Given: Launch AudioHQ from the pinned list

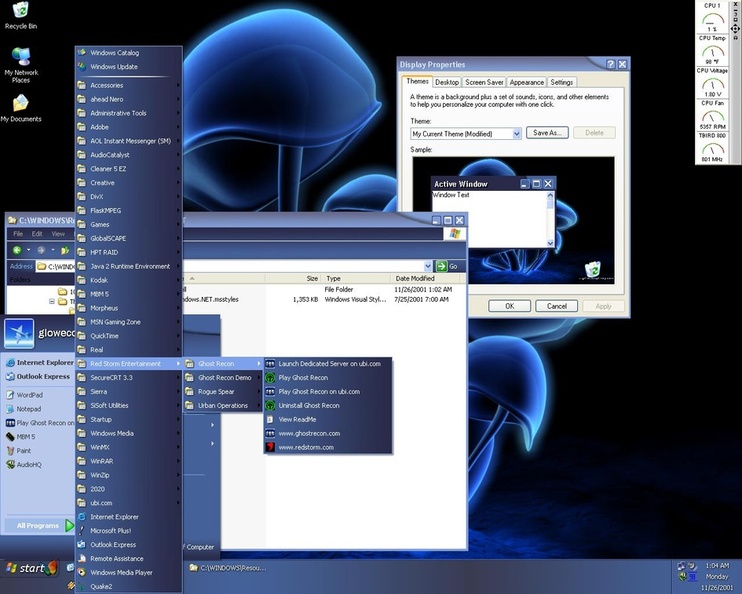Looking at the screenshot, I should coord(28,464).
